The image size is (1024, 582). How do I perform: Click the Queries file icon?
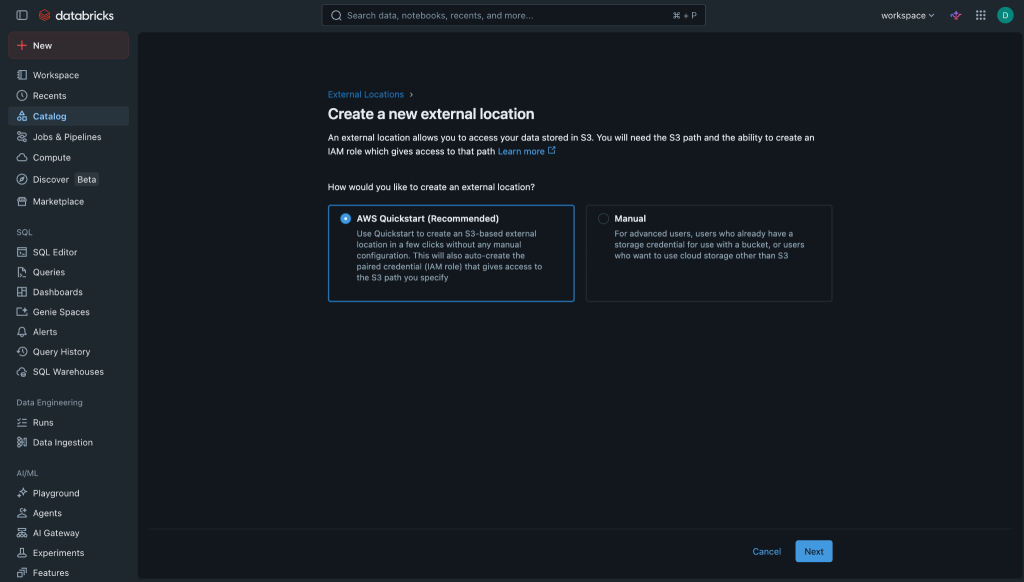click(22, 272)
